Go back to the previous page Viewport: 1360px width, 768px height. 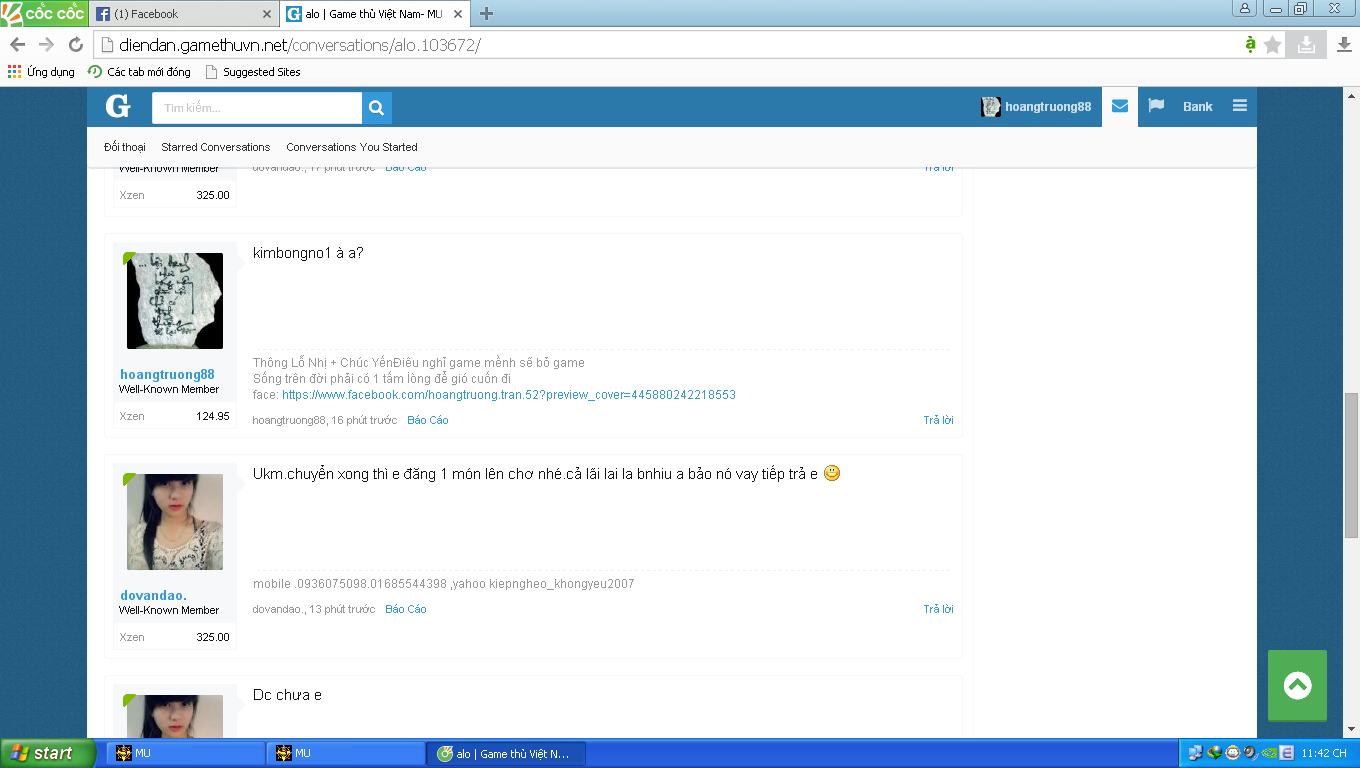(x=17, y=45)
